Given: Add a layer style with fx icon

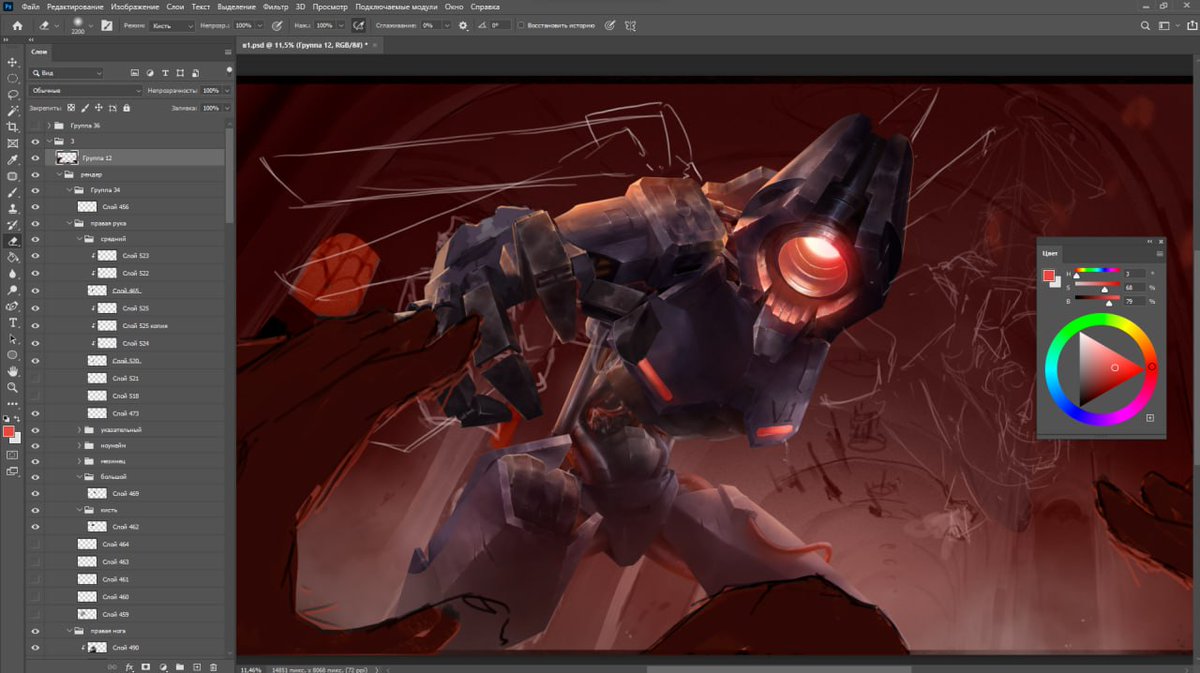Looking at the screenshot, I should click(129, 666).
